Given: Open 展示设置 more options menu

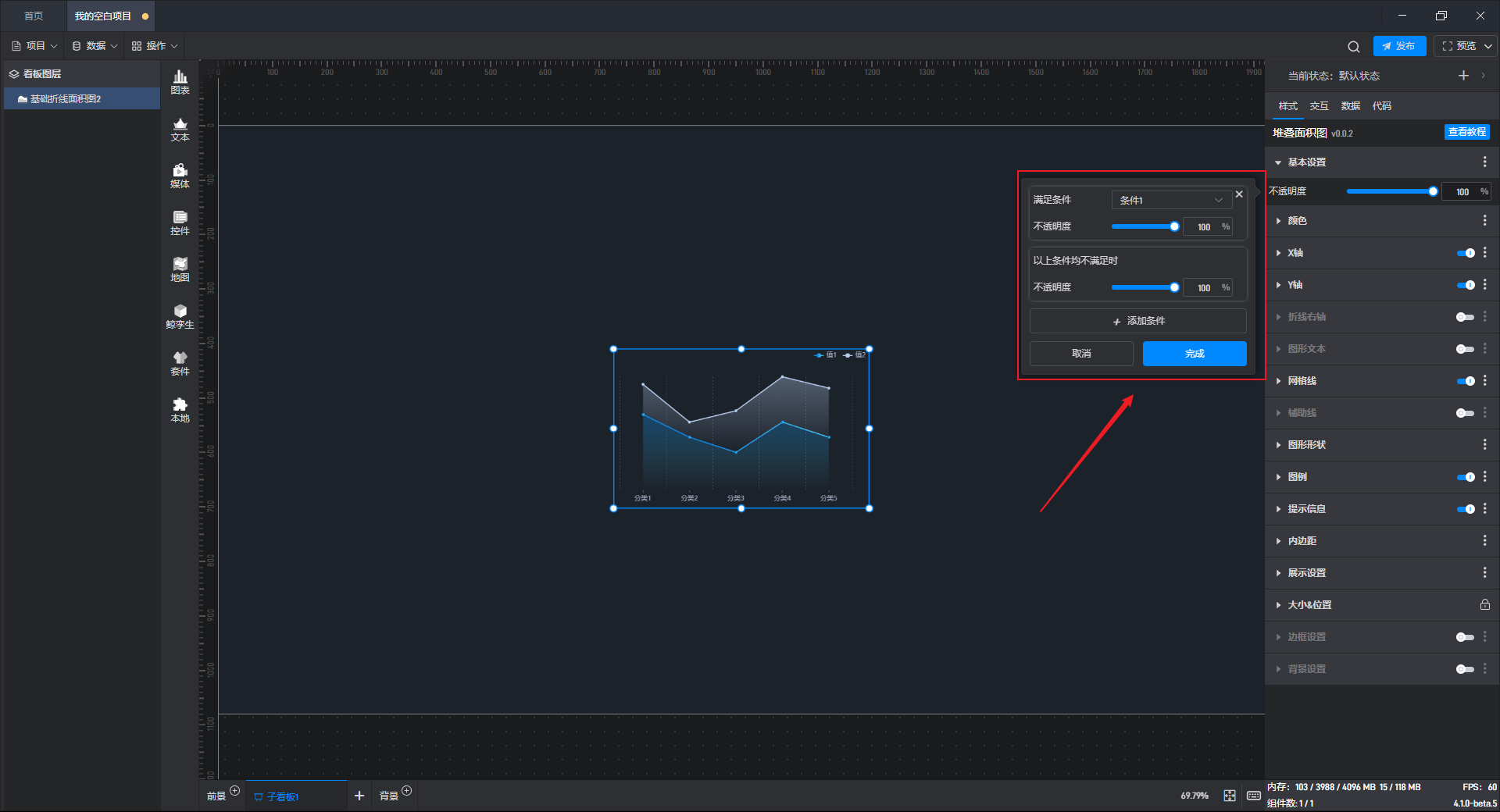Looking at the screenshot, I should click(x=1485, y=572).
